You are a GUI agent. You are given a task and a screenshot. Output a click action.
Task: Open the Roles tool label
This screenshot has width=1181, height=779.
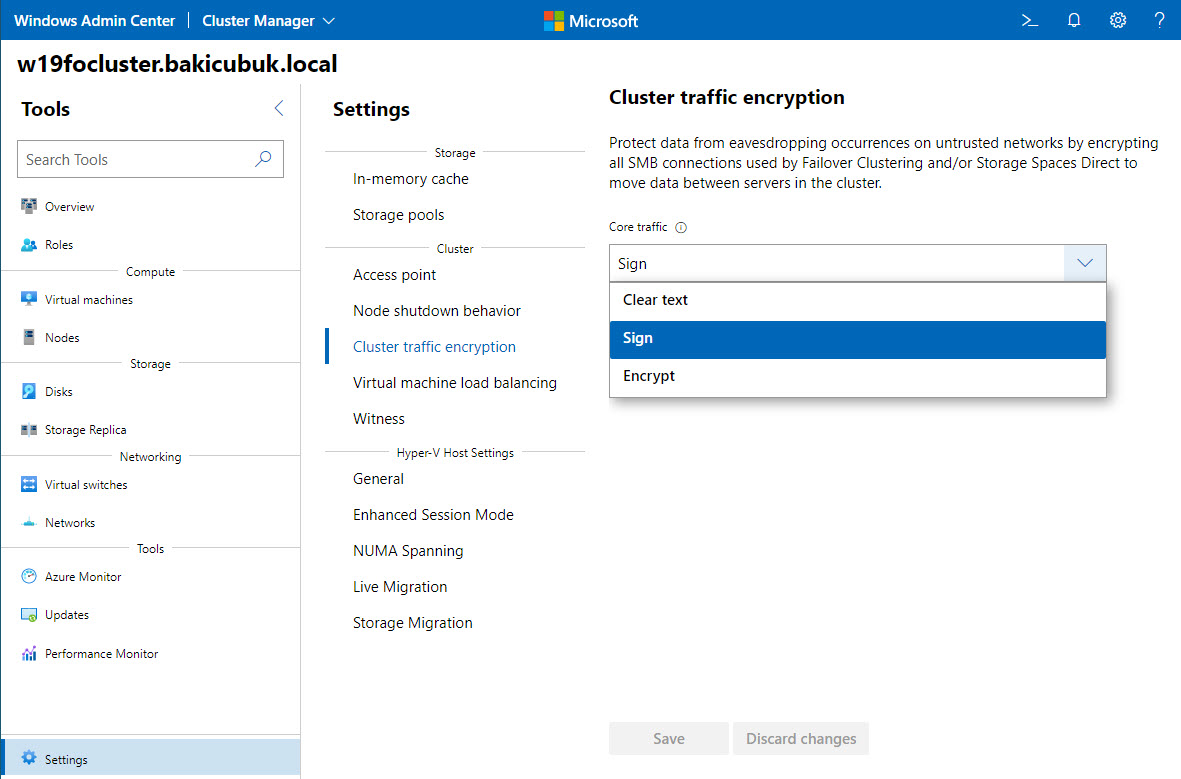tap(59, 245)
